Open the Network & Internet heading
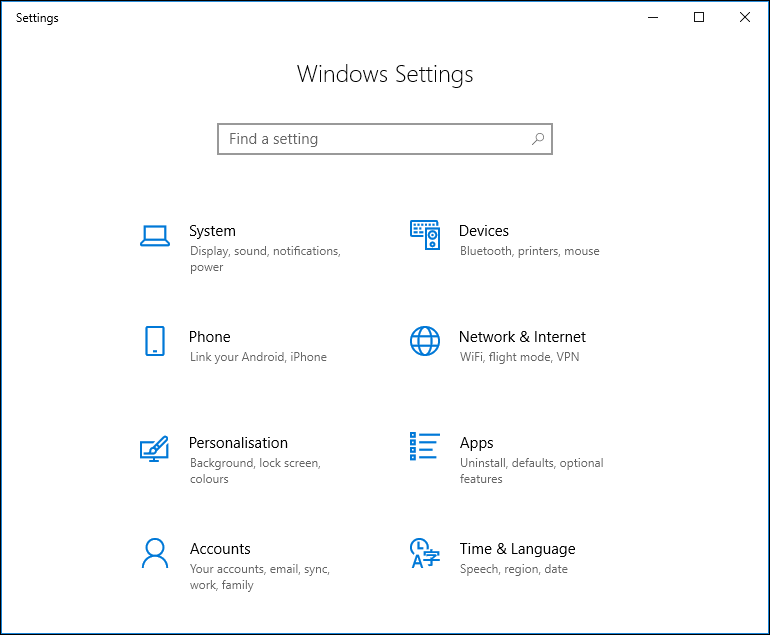Viewport: 770px width, 635px height. tap(522, 337)
